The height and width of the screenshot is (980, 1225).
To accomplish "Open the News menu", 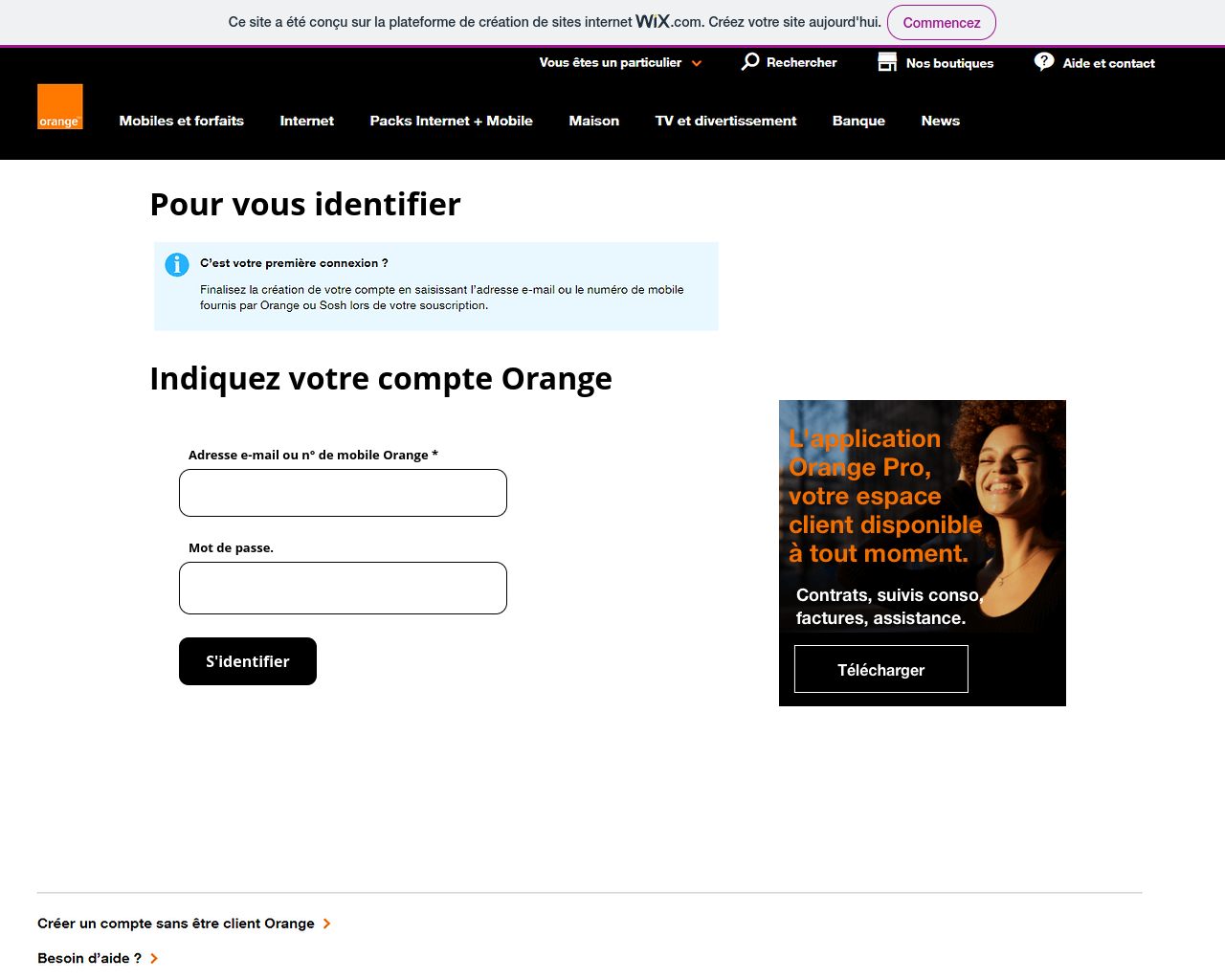I will click(941, 121).
